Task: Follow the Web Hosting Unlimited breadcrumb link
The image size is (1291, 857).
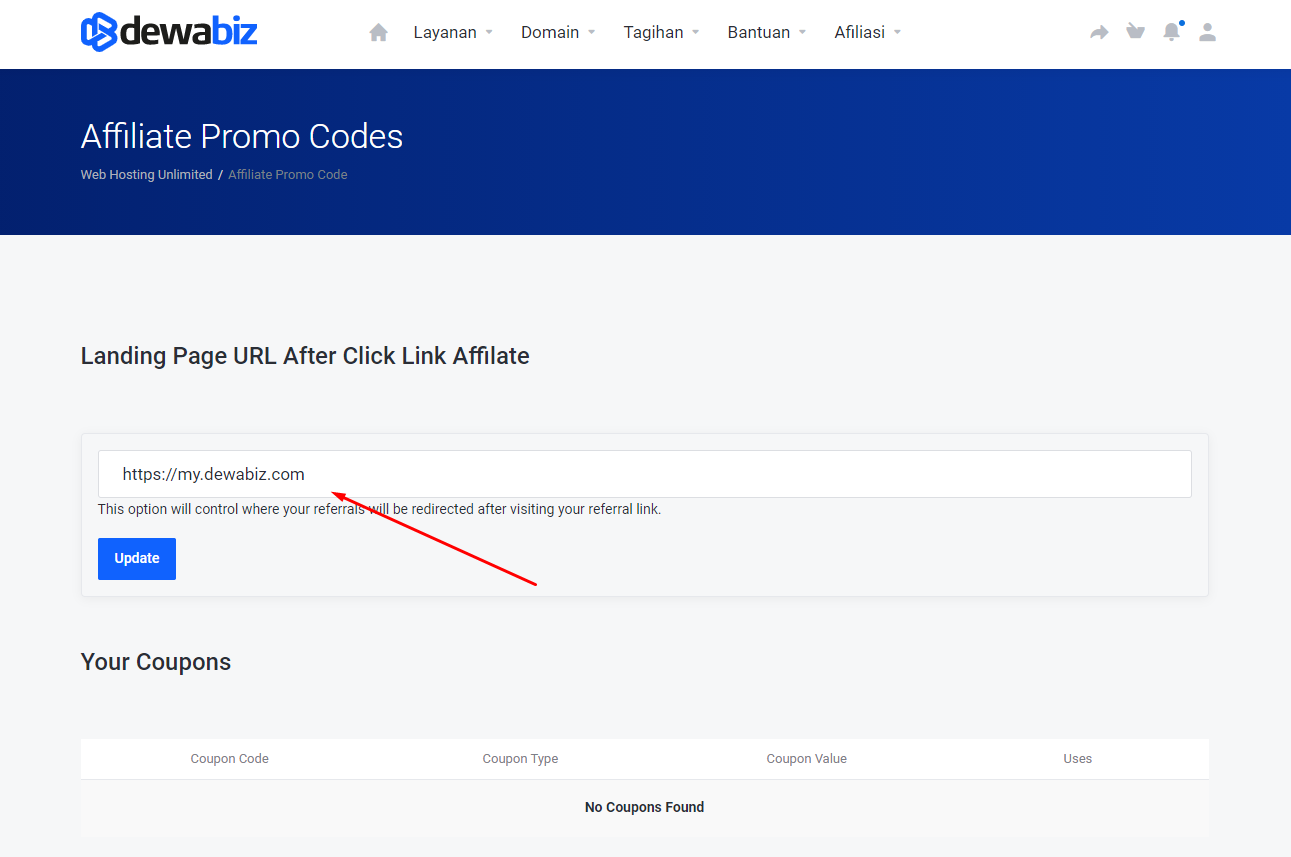Action: pyautogui.click(x=146, y=175)
